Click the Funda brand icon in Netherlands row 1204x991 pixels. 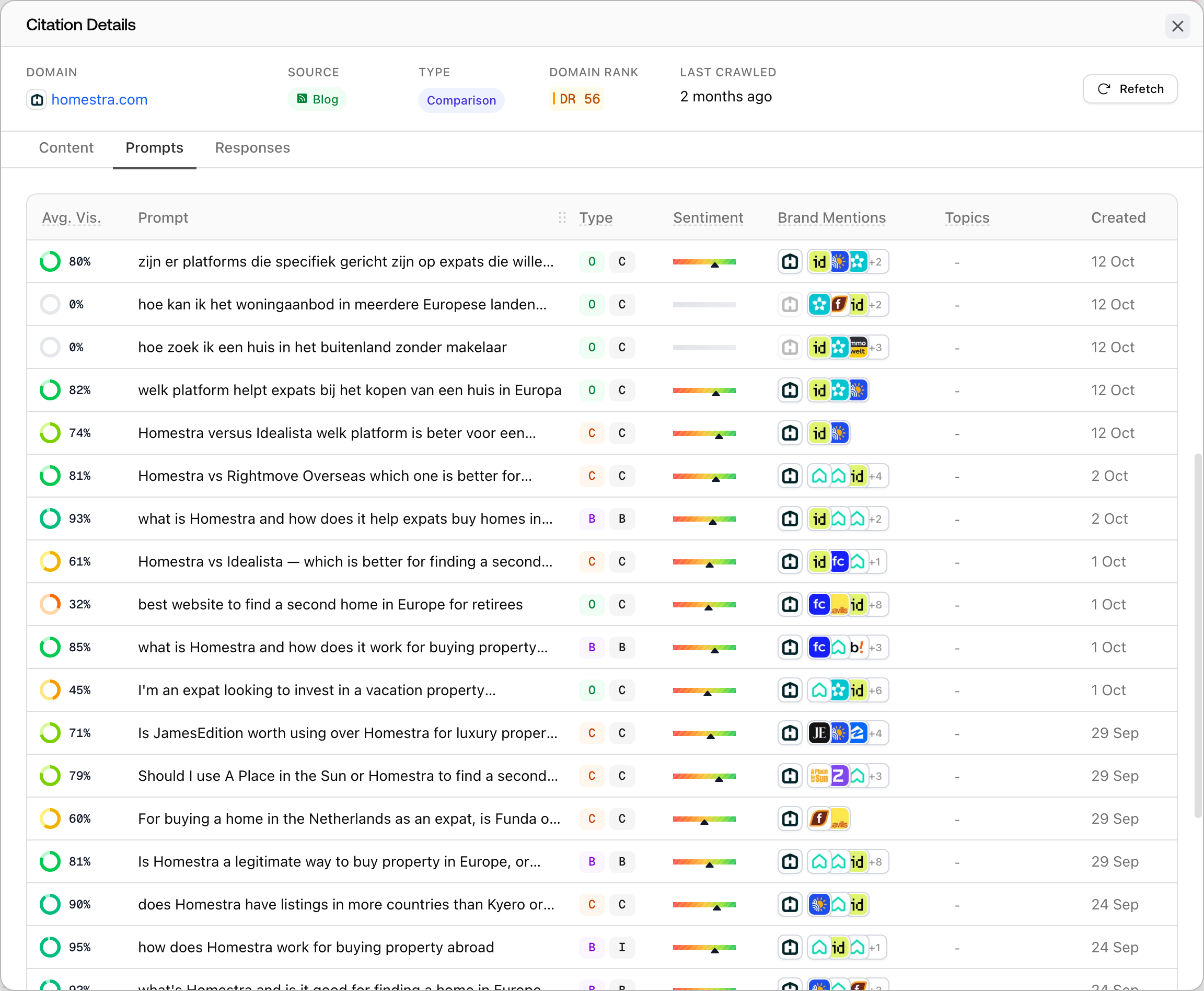point(819,819)
